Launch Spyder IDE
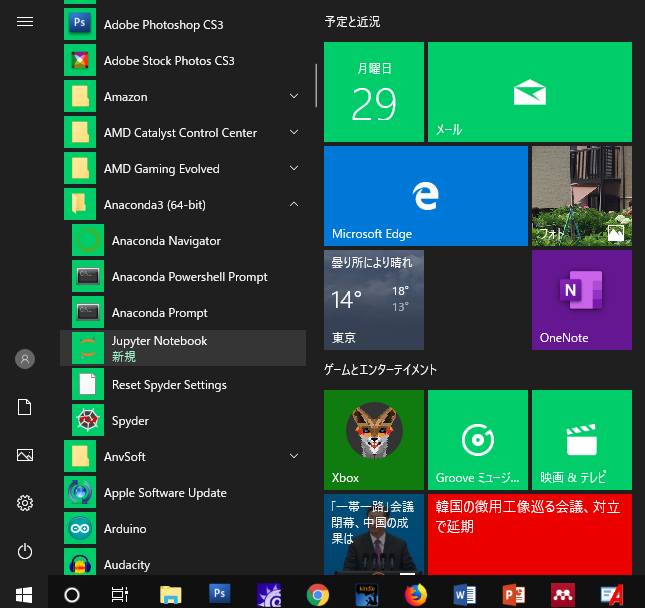This screenshot has width=645, height=608. click(x=184, y=421)
